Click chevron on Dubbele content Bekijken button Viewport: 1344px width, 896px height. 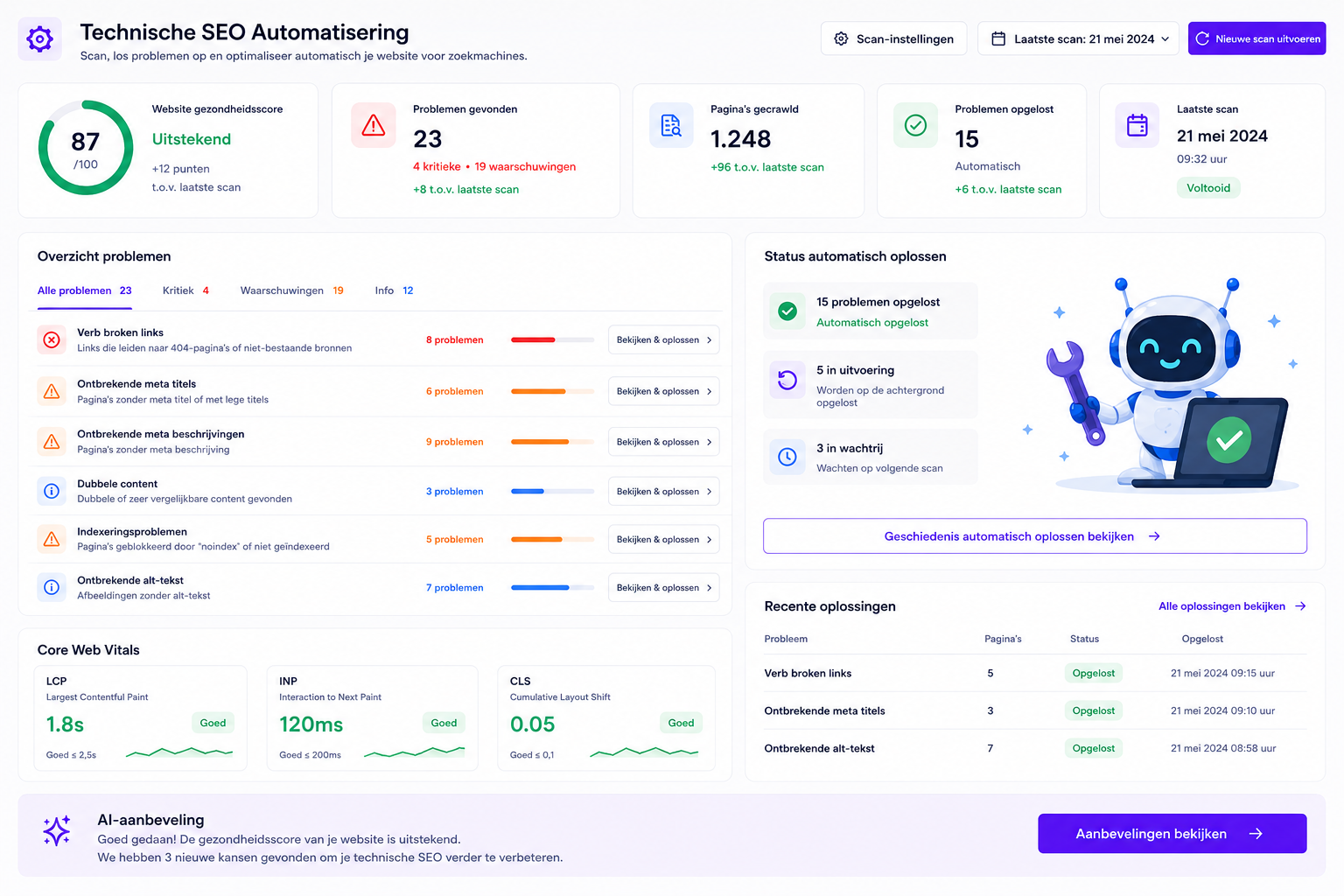709,492
